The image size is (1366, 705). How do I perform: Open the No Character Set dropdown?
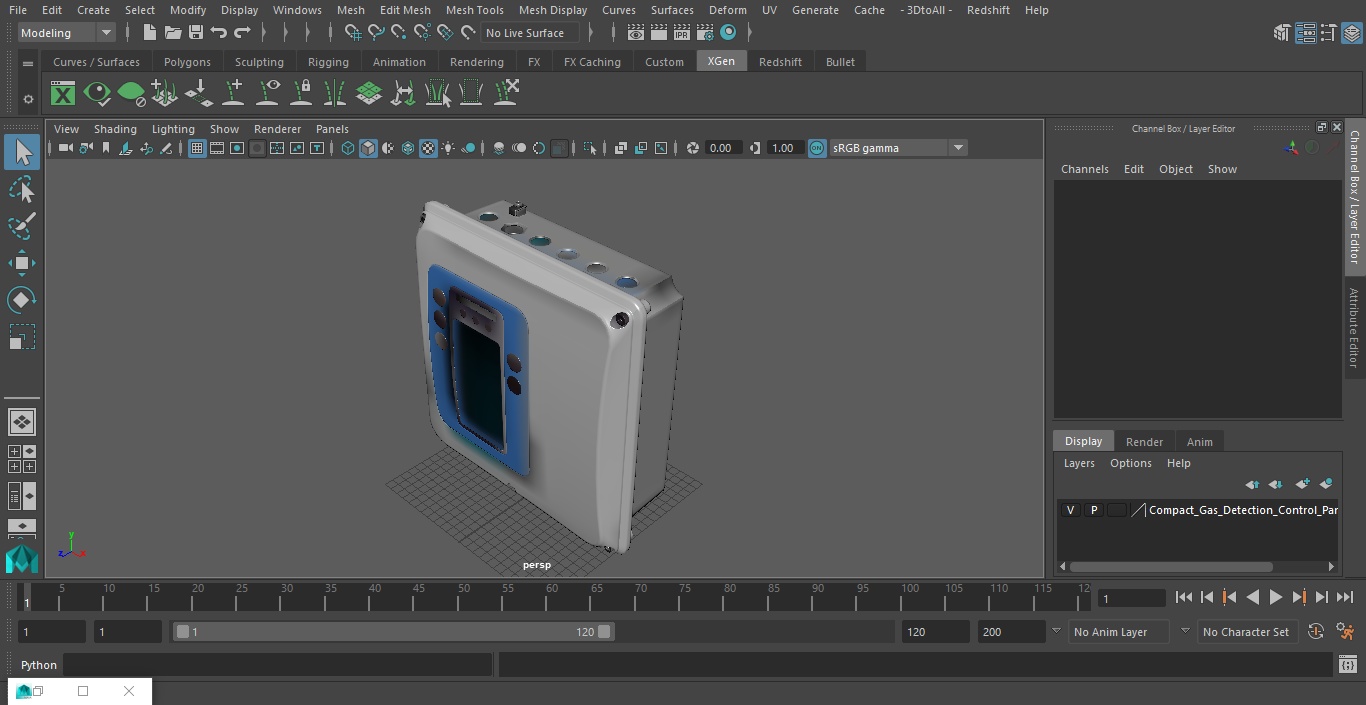point(1246,632)
